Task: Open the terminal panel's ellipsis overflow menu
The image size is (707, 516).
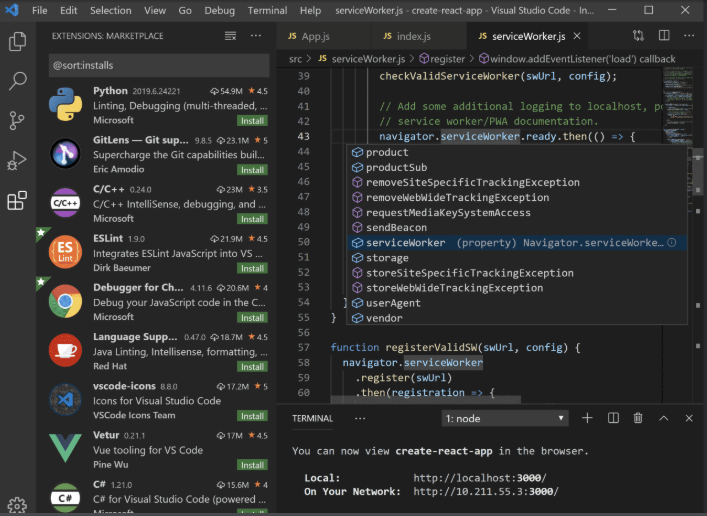Action: [x=360, y=418]
